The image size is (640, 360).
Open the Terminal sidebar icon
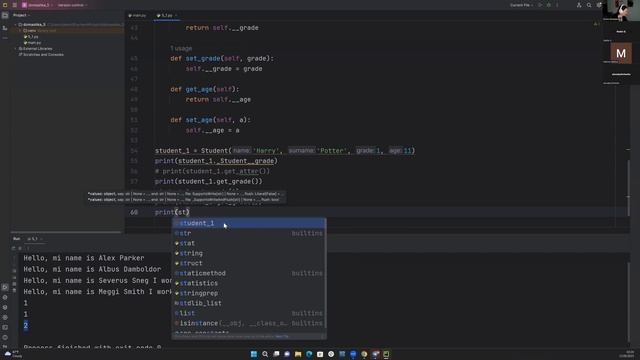pyautogui.click(x=5, y=327)
